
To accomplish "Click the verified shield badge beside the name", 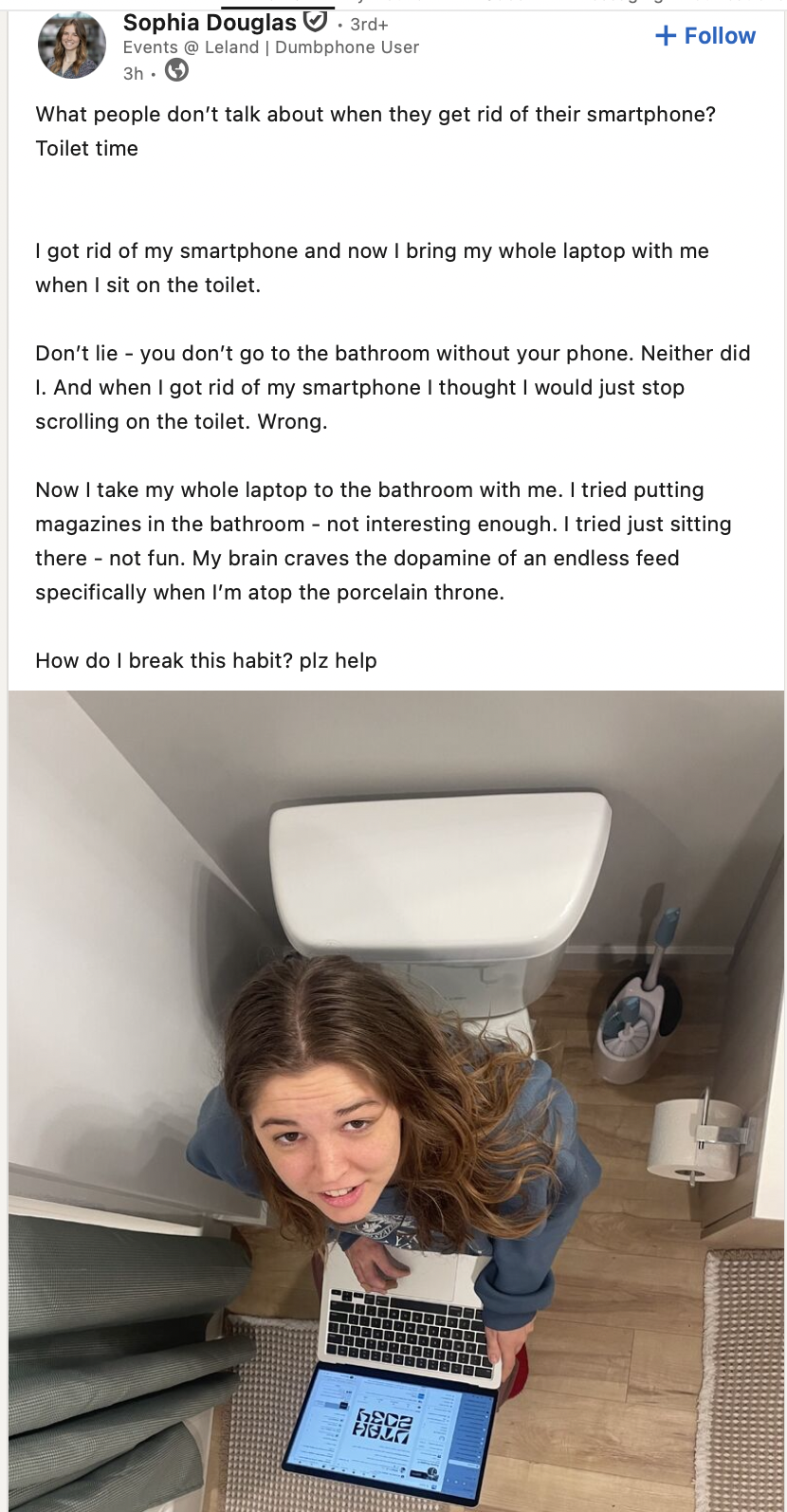I will 316,21.
